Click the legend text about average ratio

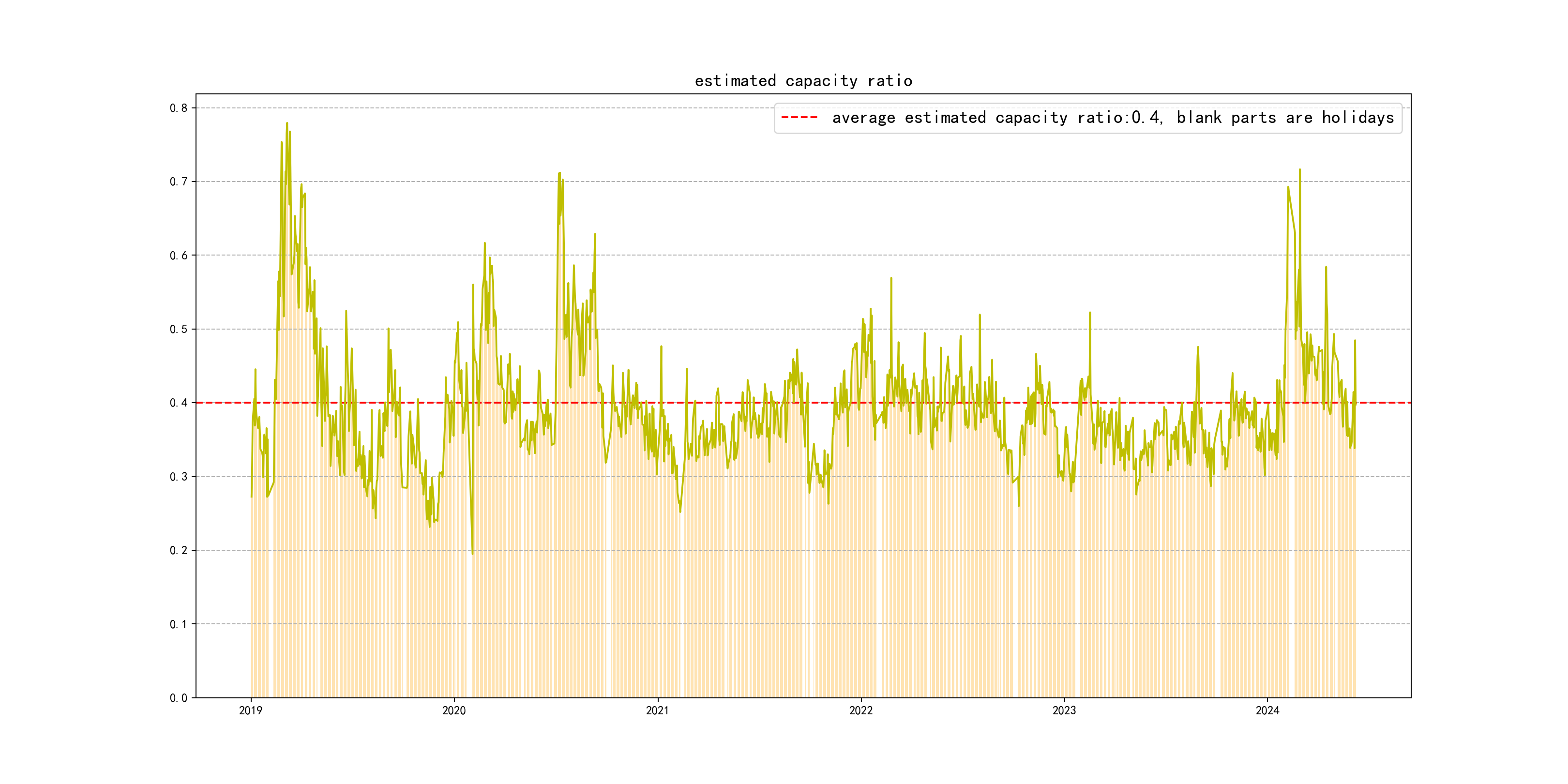[x=1113, y=118]
